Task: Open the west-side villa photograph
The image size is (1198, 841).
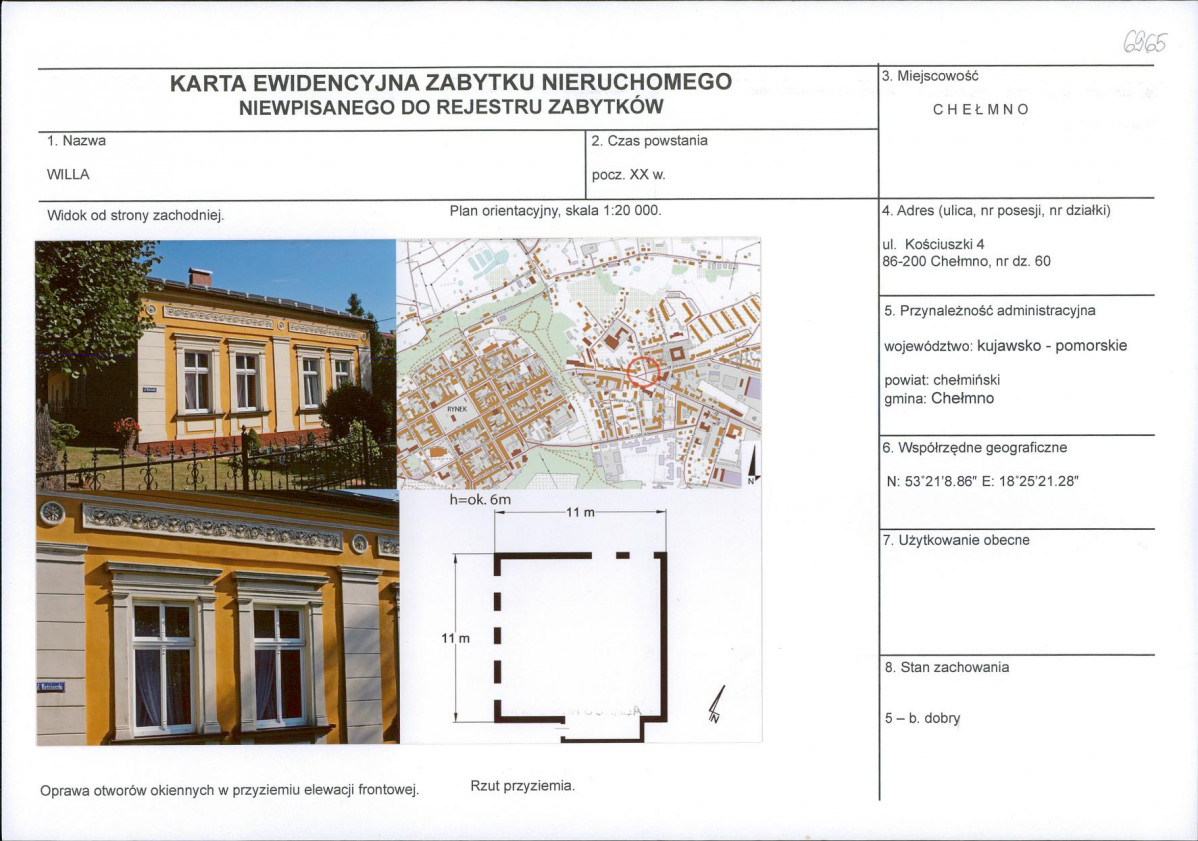Action: 215,364
